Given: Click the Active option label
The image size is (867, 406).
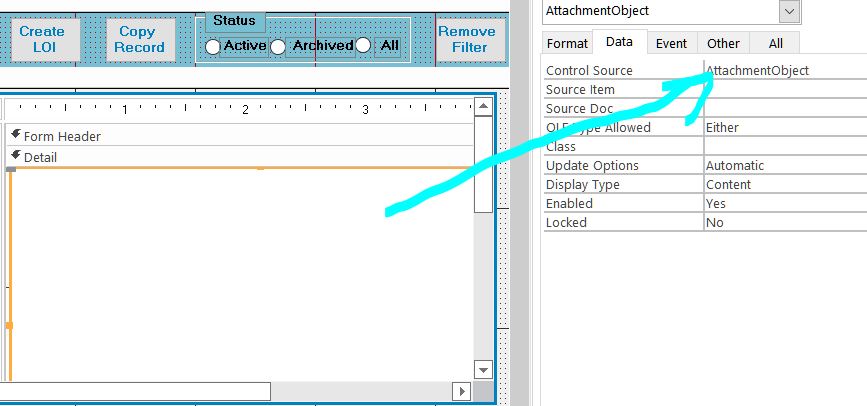Looking at the screenshot, I should tap(244, 45).
